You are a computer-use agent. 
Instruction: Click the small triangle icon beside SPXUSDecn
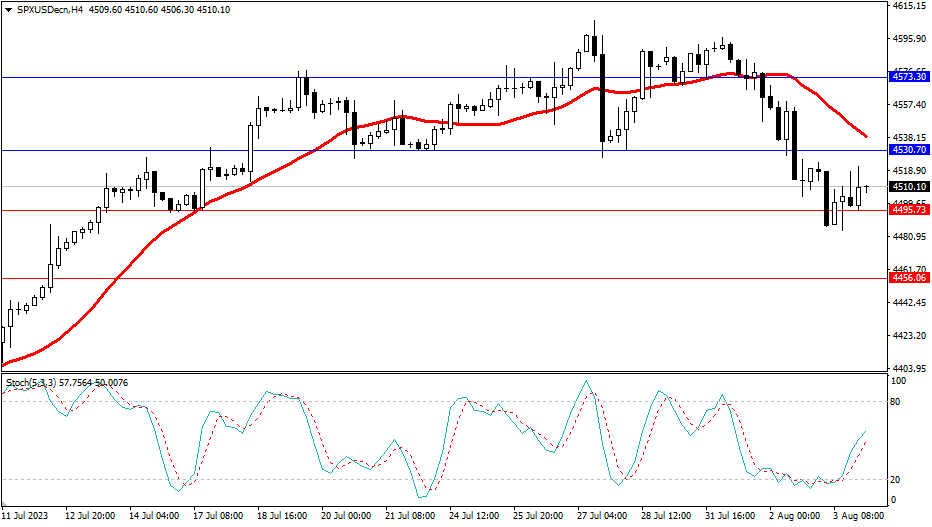(9, 9)
